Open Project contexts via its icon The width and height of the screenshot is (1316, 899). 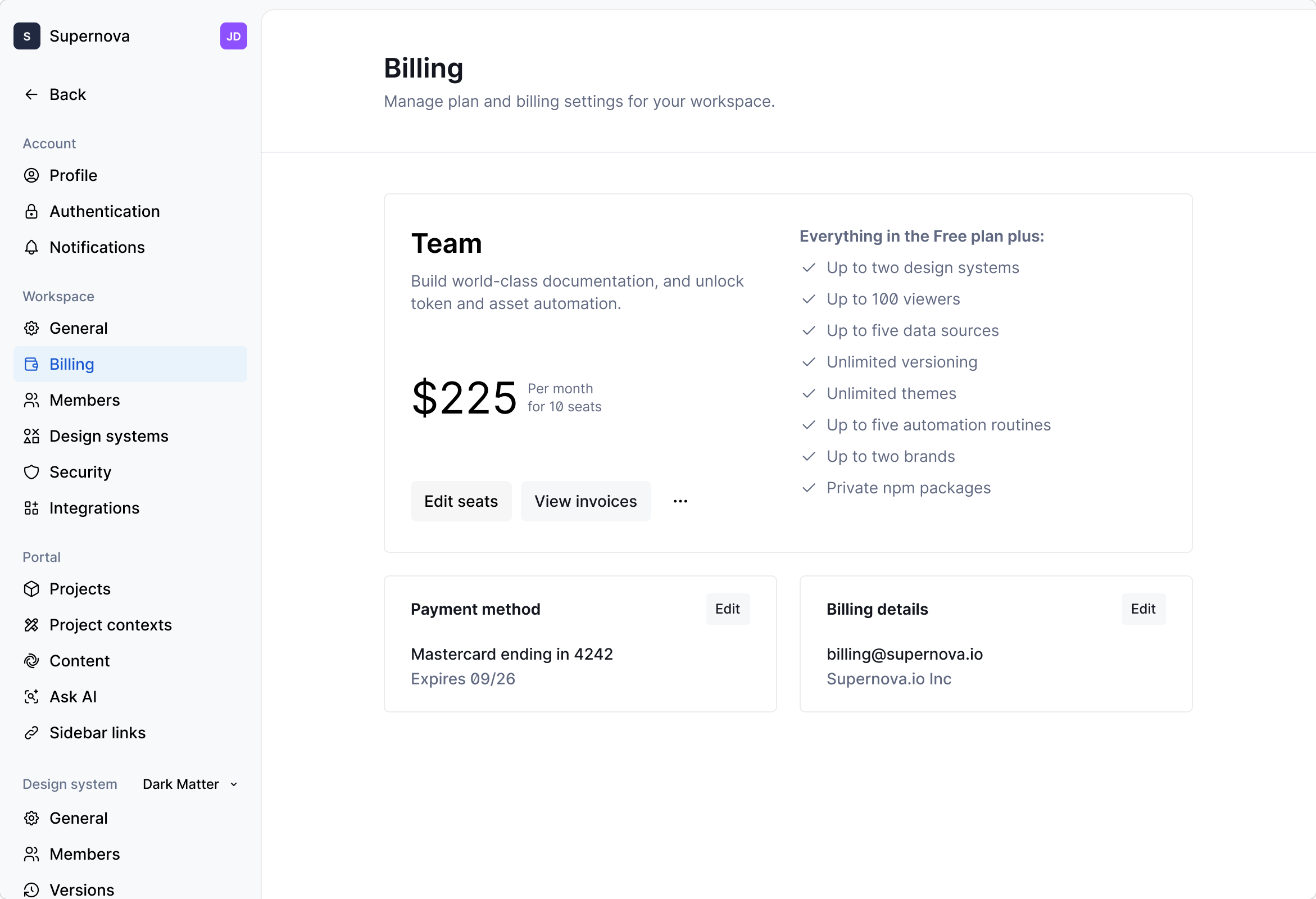(x=31, y=624)
